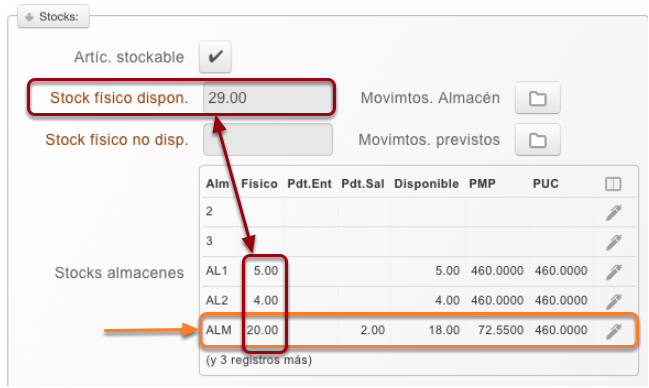Edit warehouse 2 row with pencil icon
This screenshot has height=388, width=649.
pos(613,212)
